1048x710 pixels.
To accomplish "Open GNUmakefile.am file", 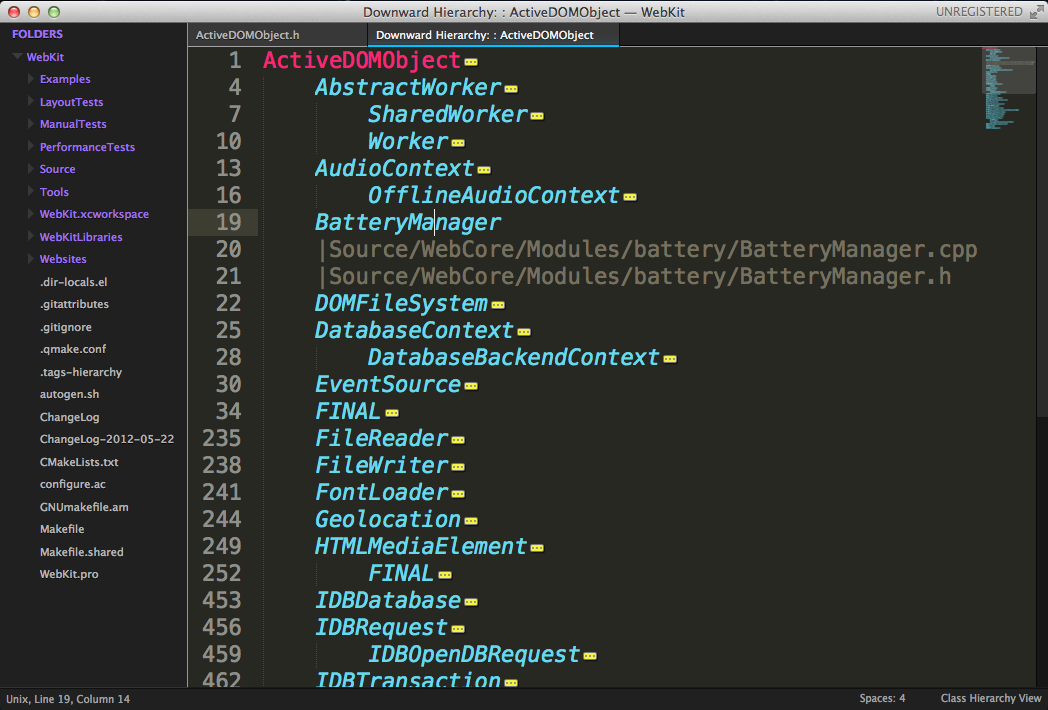I will [x=84, y=507].
